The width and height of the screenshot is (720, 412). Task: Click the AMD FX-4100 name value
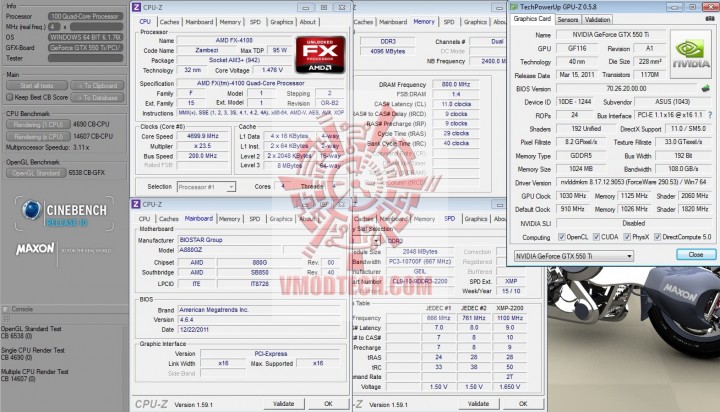click(234, 40)
